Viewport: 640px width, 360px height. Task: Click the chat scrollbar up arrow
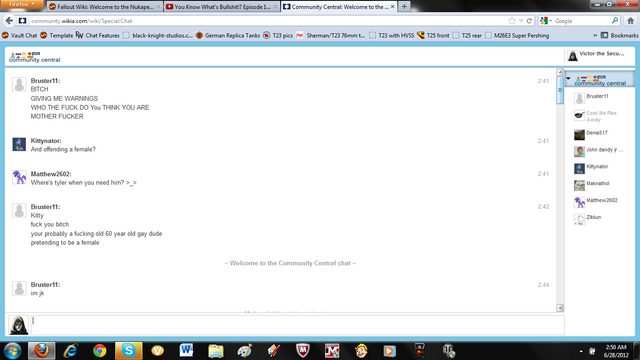[x=560, y=72]
